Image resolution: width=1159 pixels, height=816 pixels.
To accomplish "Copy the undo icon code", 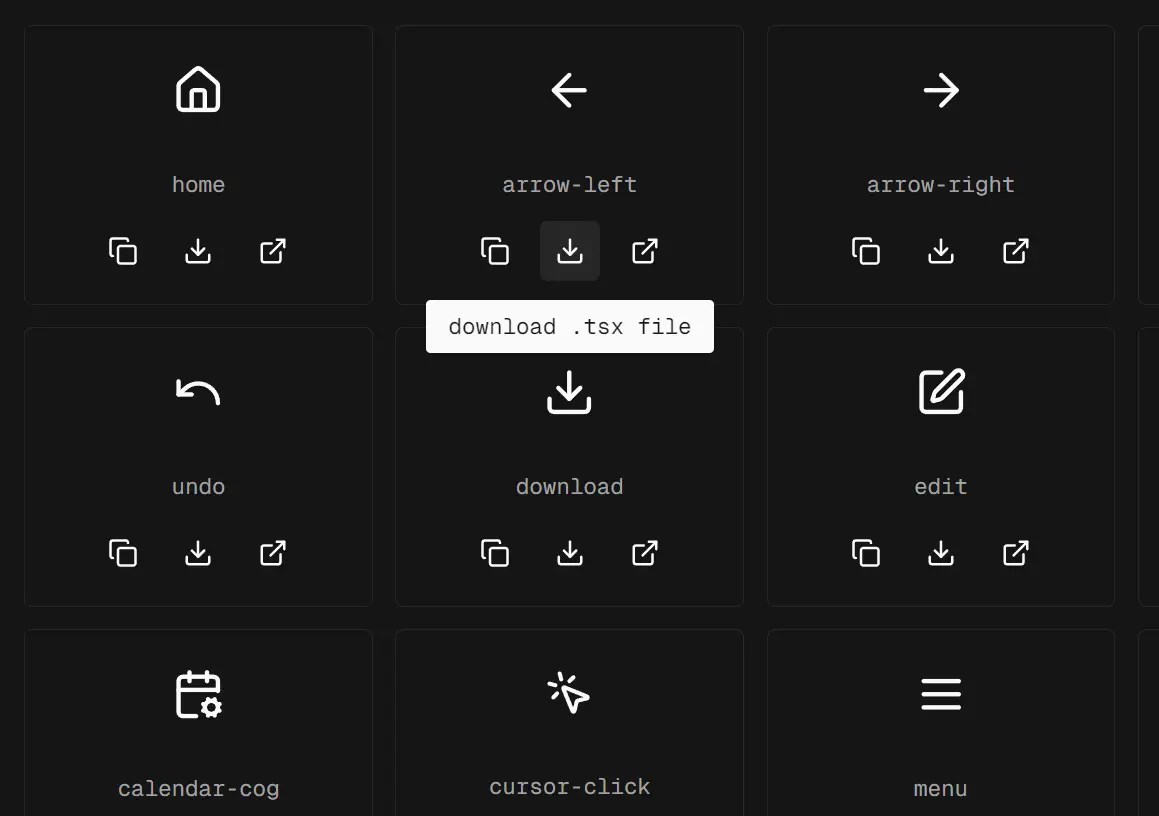I will (123, 553).
